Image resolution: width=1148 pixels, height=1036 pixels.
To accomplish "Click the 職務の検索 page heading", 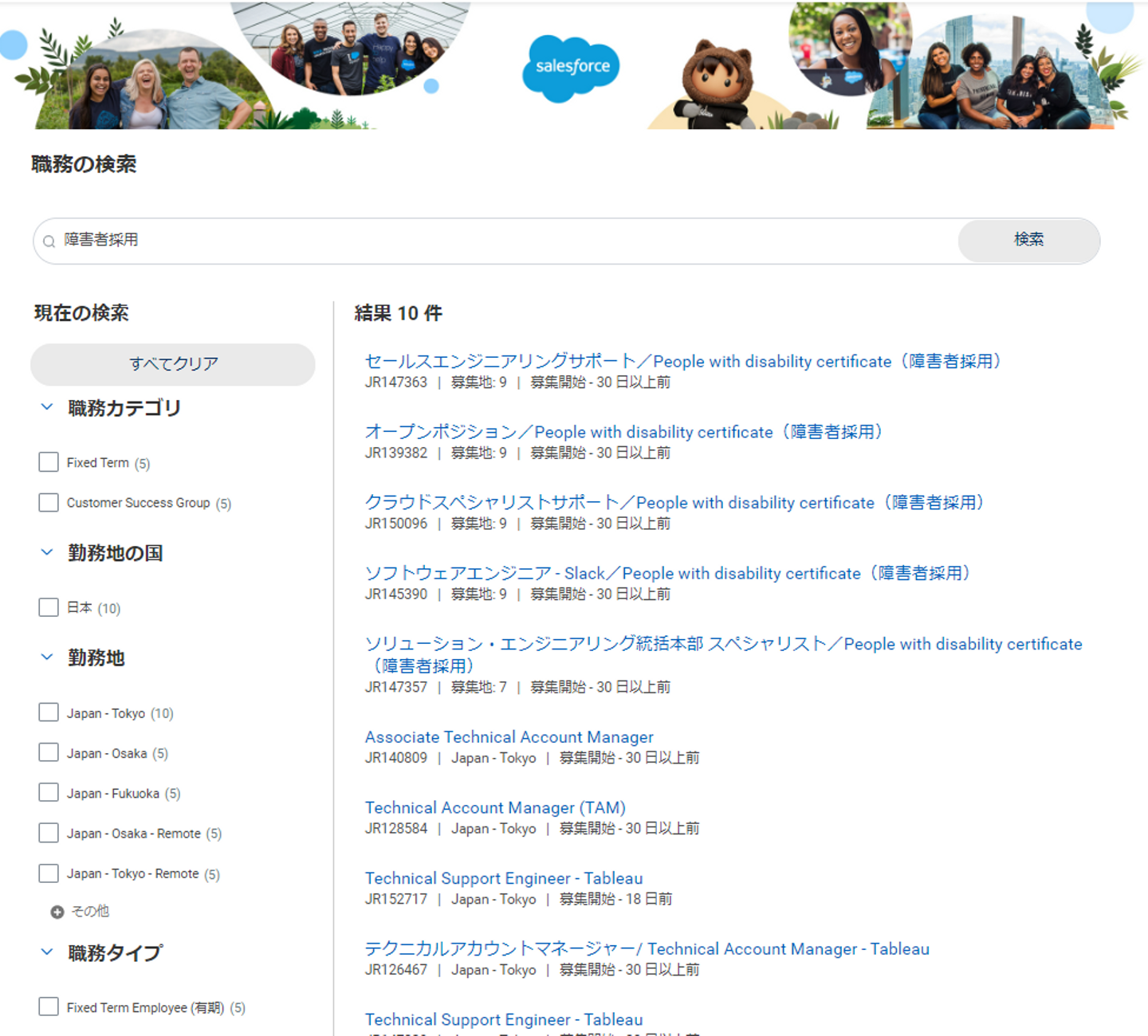I will [84, 164].
